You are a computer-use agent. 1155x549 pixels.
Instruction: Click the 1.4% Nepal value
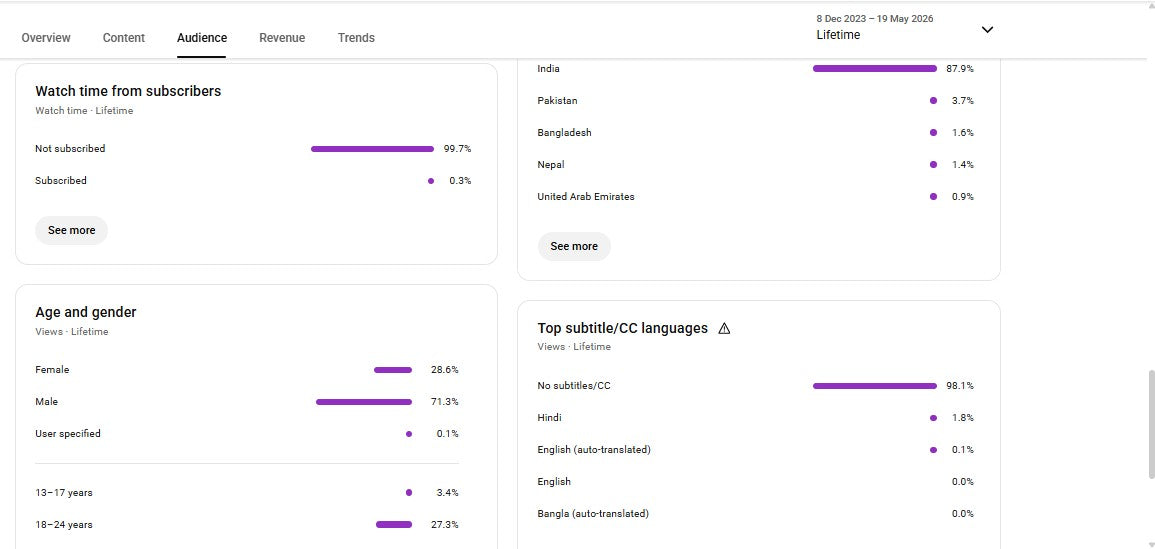tap(963, 164)
